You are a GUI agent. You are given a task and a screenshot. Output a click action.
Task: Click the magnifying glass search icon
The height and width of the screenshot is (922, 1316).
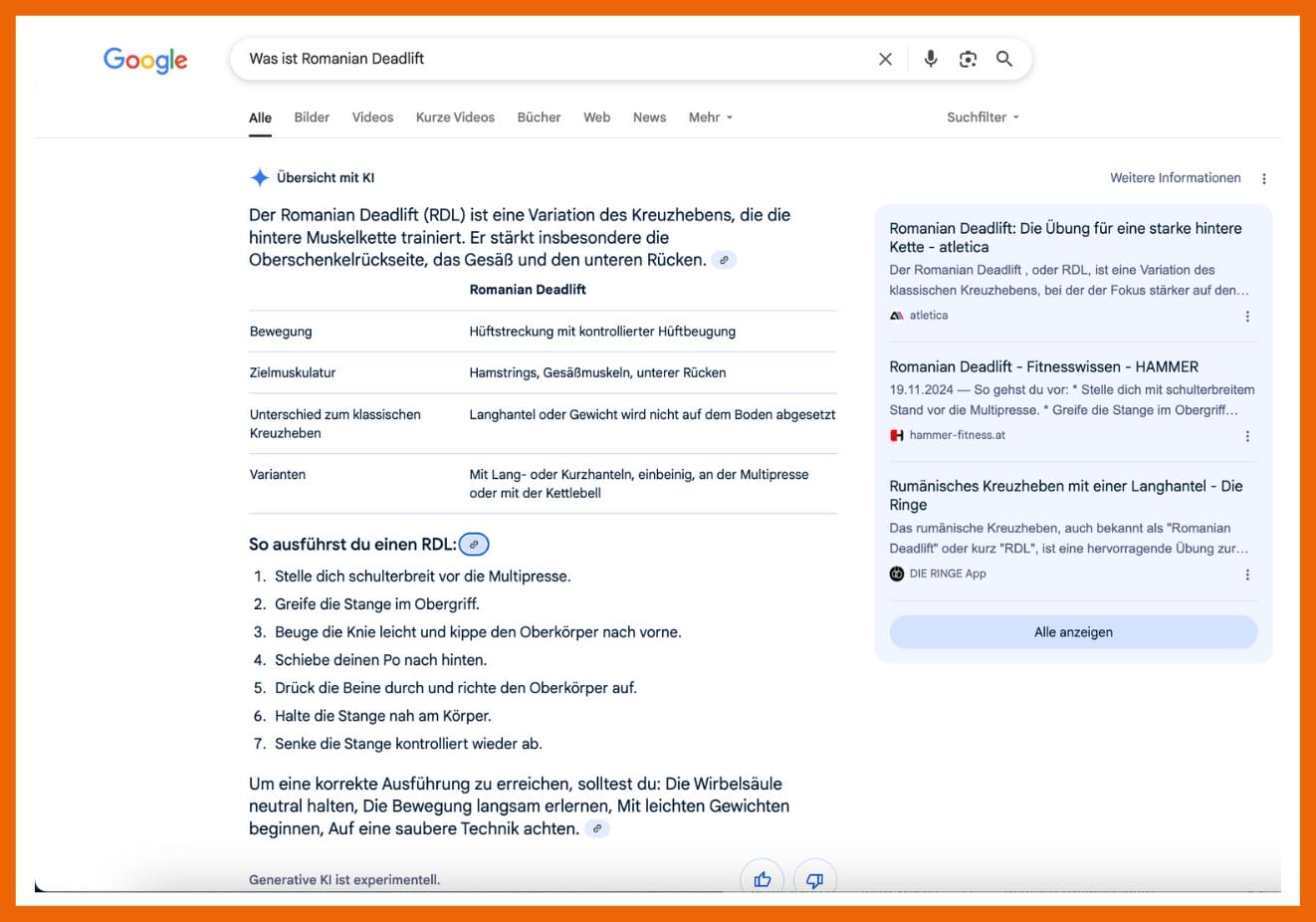pos(1003,59)
